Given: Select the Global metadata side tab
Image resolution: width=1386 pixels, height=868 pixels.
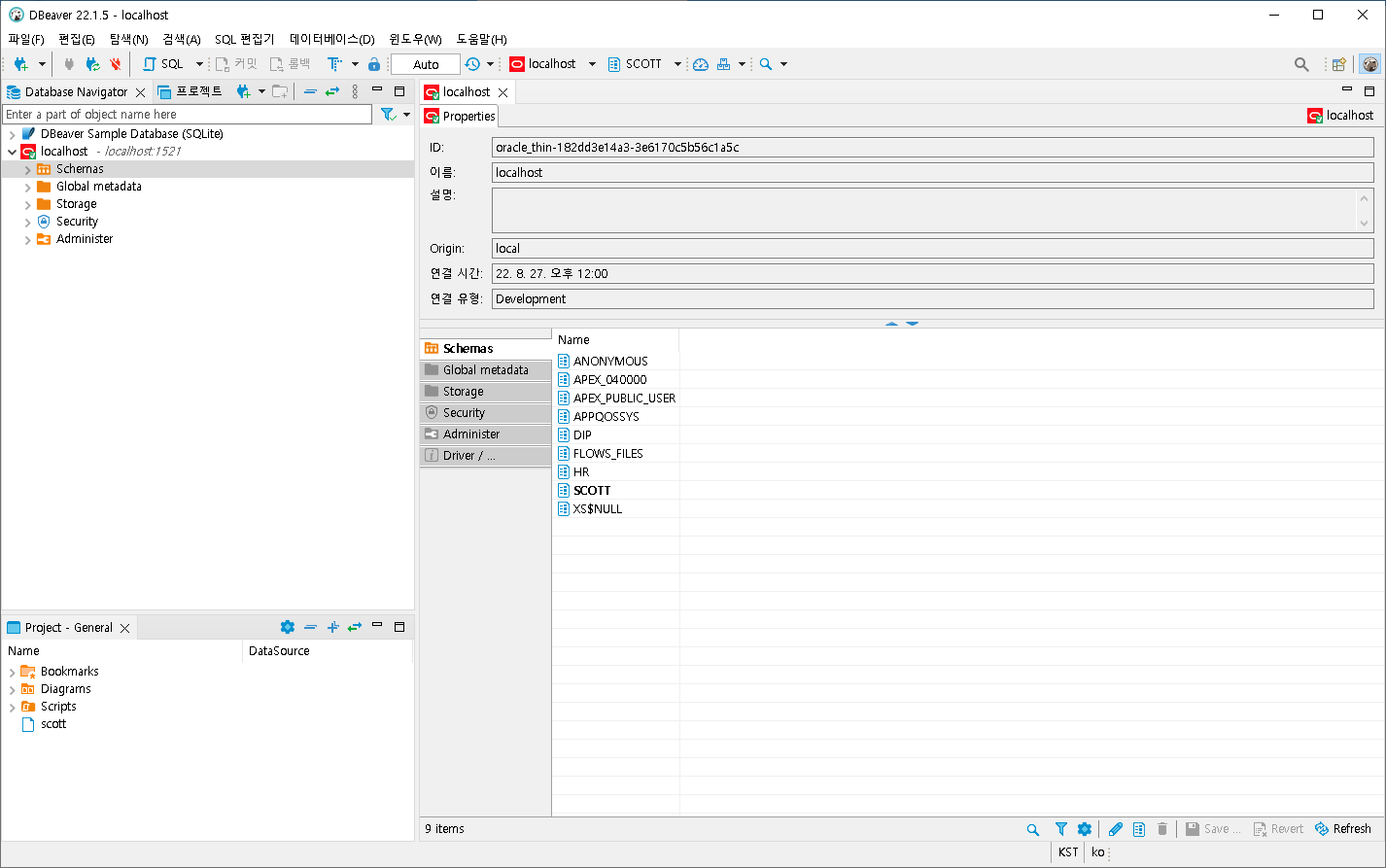Looking at the screenshot, I should pyautogui.click(x=486, y=370).
